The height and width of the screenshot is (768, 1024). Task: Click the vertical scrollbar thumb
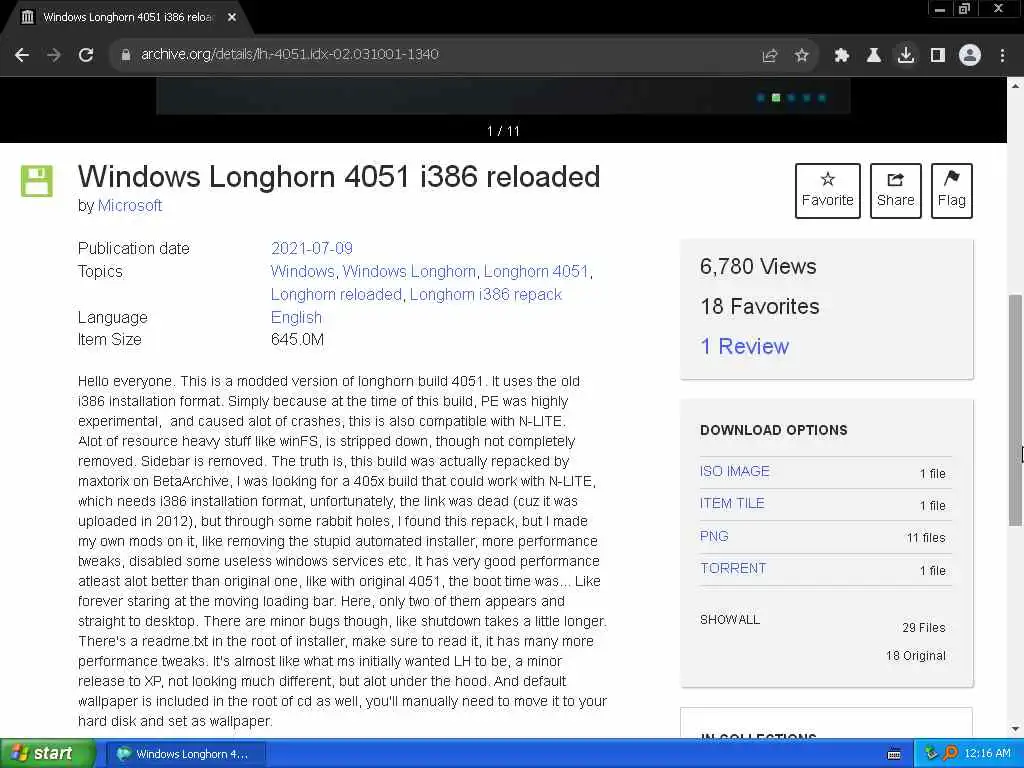[x=1016, y=409]
